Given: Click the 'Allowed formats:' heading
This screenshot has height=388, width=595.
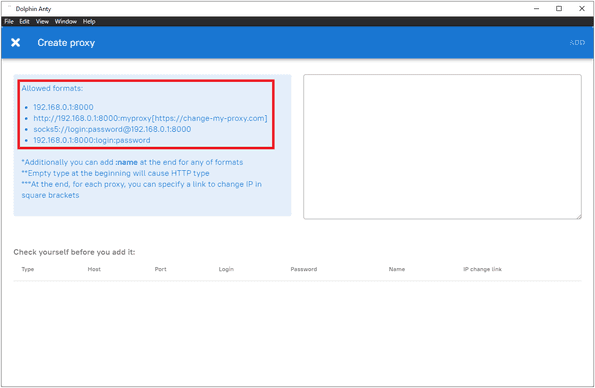Looking at the screenshot, I should pyautogui.click(x=52, y=88).
